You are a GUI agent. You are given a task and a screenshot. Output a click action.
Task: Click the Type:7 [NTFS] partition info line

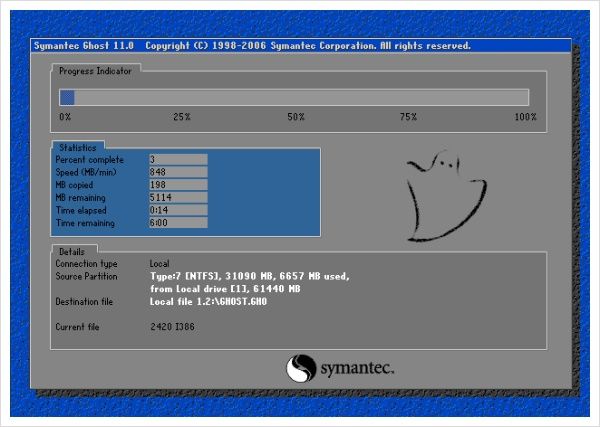coord(249,276)
